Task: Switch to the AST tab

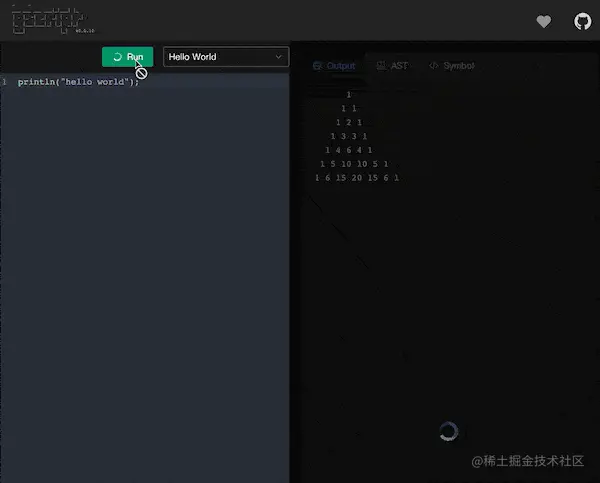Action: (x=392, y=66)
